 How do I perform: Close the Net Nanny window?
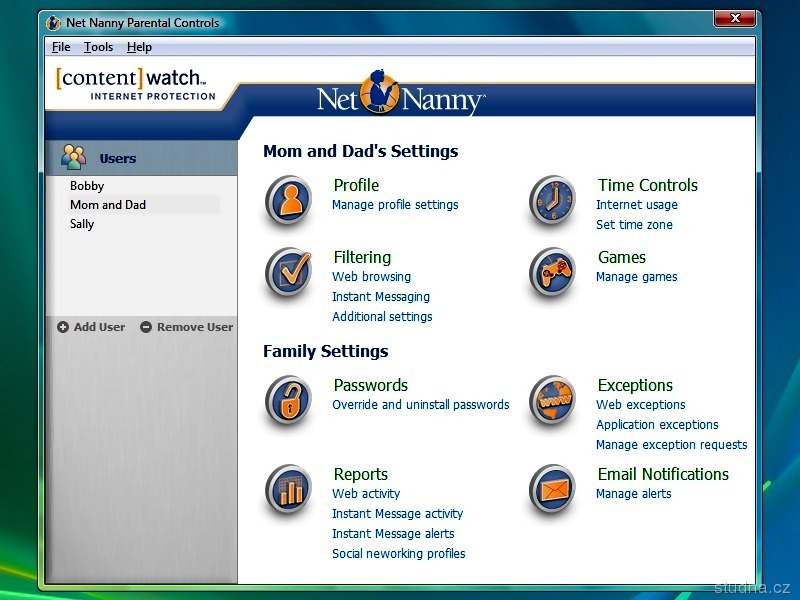(735, 18)
